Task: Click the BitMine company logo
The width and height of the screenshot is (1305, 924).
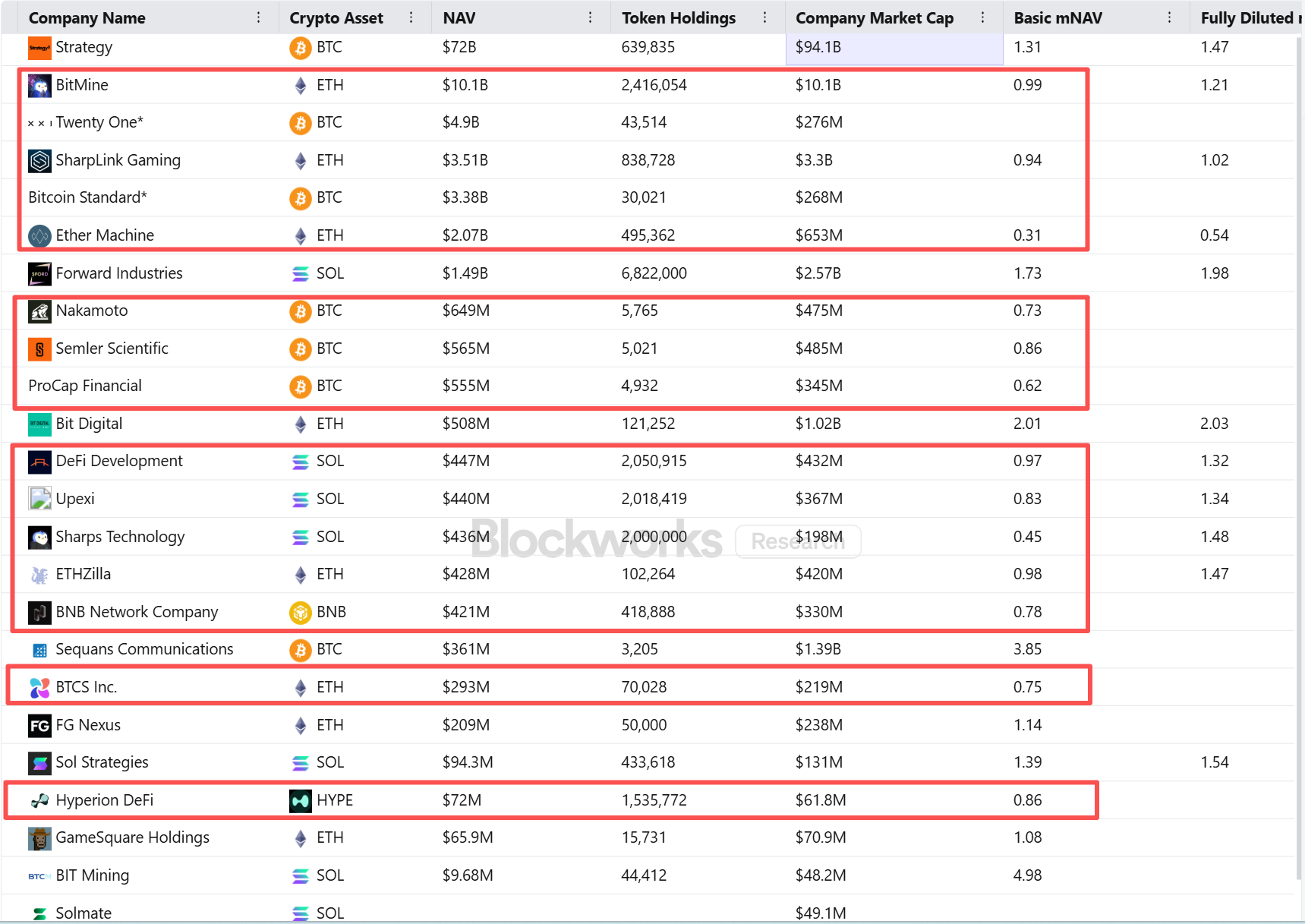Action: (x=39, y=86)
